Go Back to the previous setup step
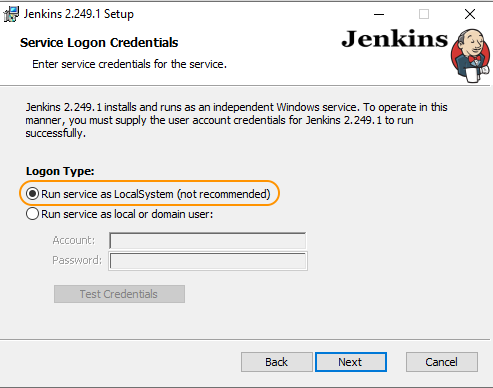Image resolution: width=493 pixels, height=388 pixels. pos(277,362)
